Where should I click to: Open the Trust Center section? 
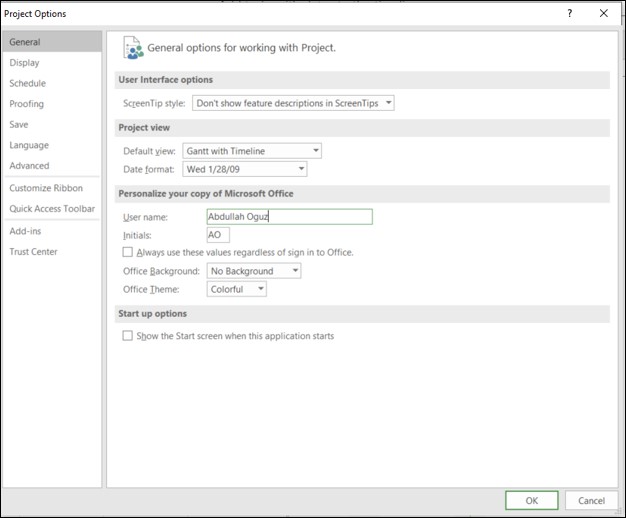tap(34, 252)
